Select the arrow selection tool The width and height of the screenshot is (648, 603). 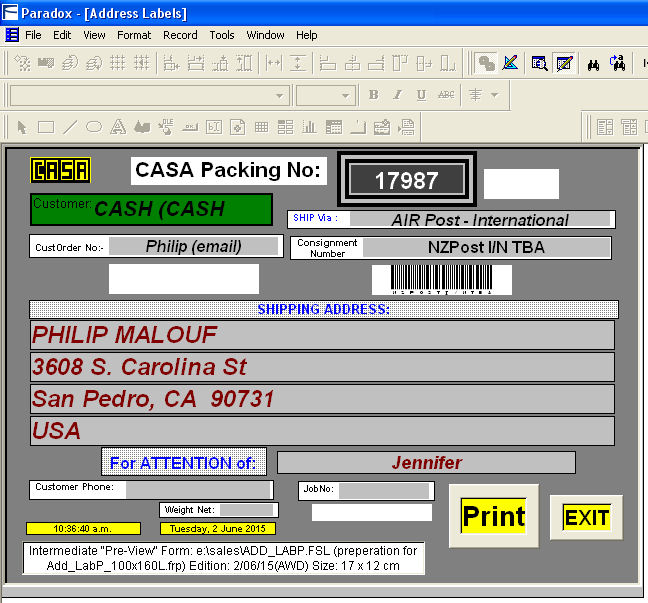[x=21, y=127]
